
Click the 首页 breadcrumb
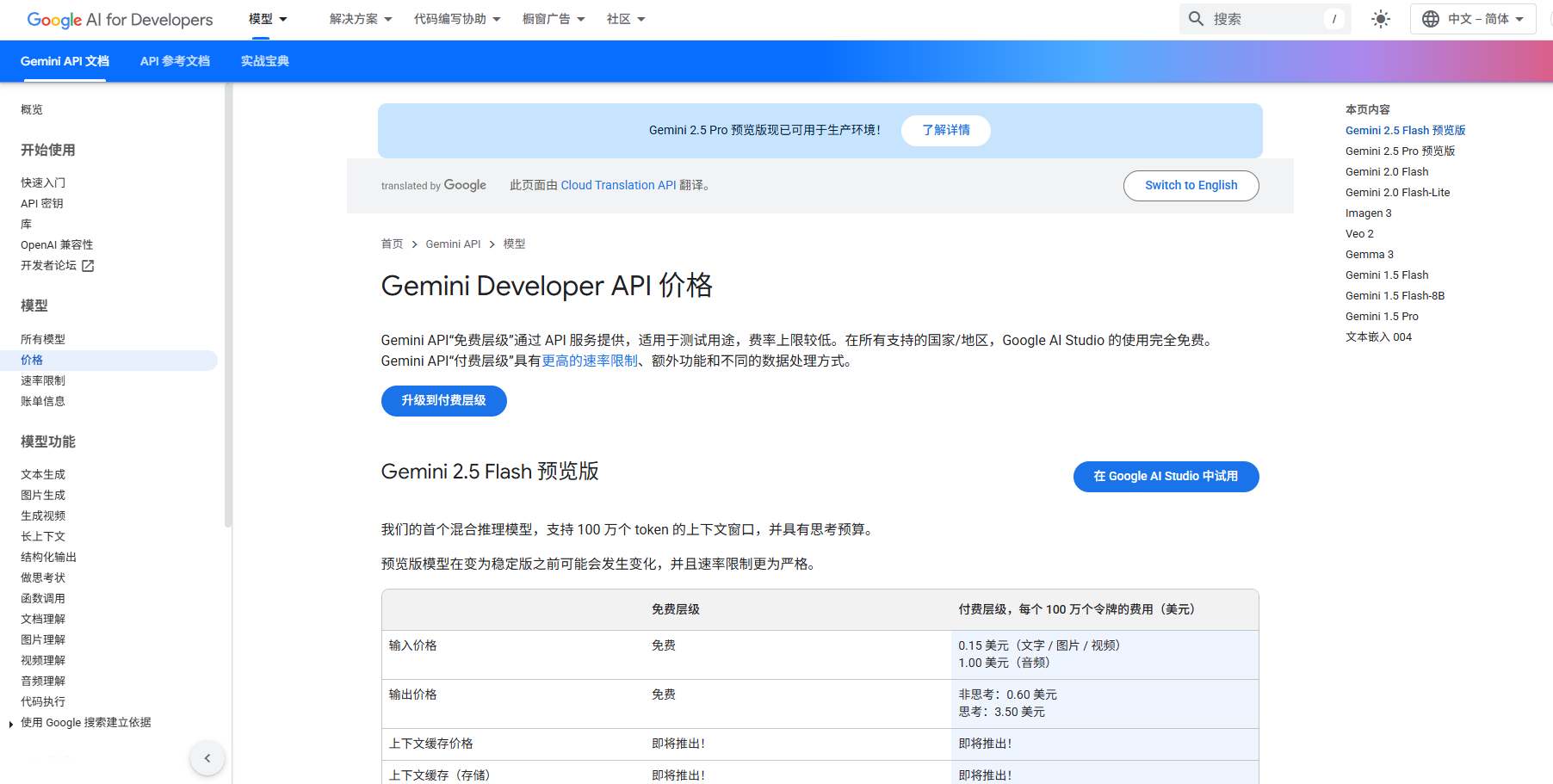pos(392,244)
